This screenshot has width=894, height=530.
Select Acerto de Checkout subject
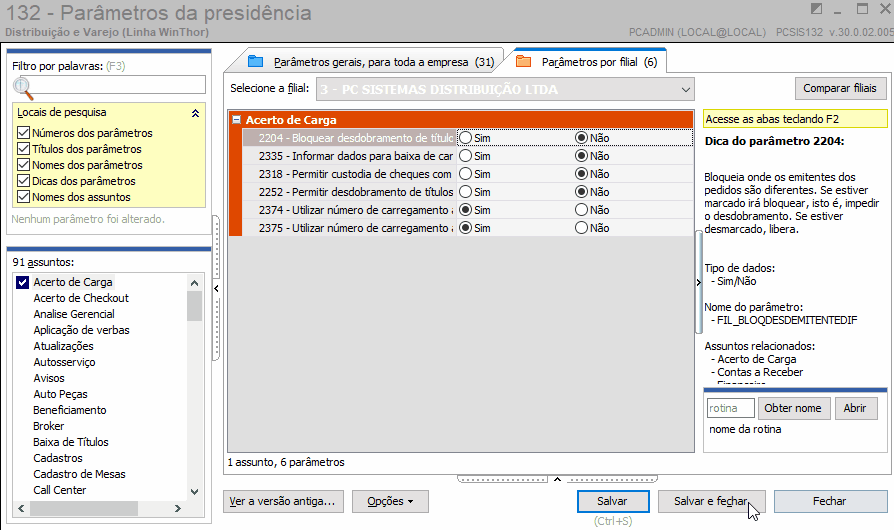[81, 298]
